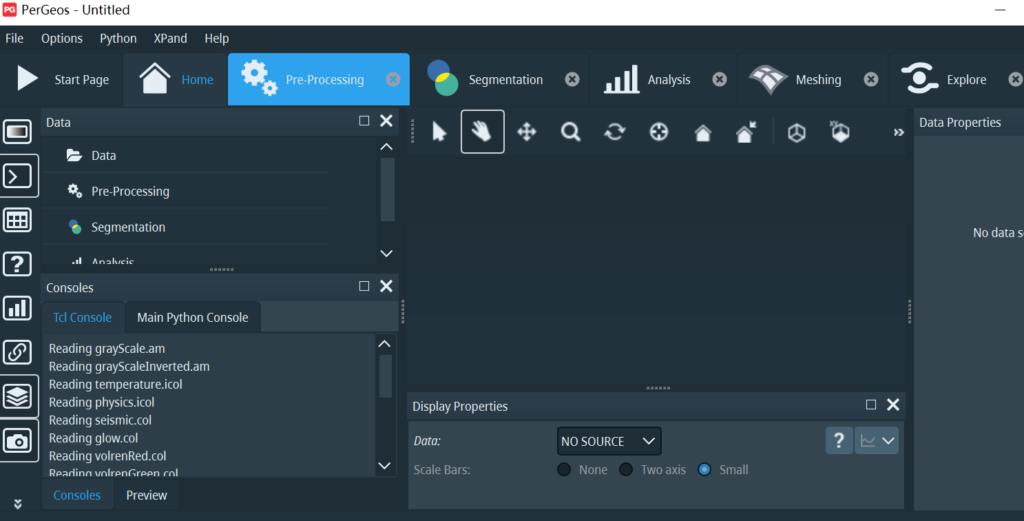Close the Pre-Processing tab
Screen dimensions: 1024x521
(393, 79)
